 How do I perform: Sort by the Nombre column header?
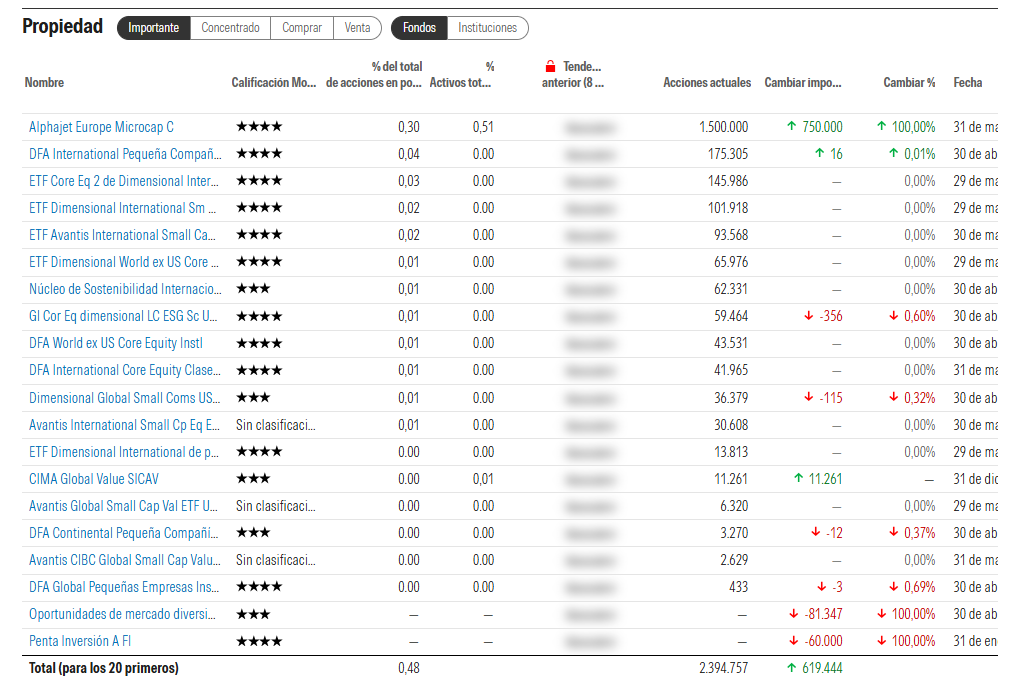(x=44, y=82)
